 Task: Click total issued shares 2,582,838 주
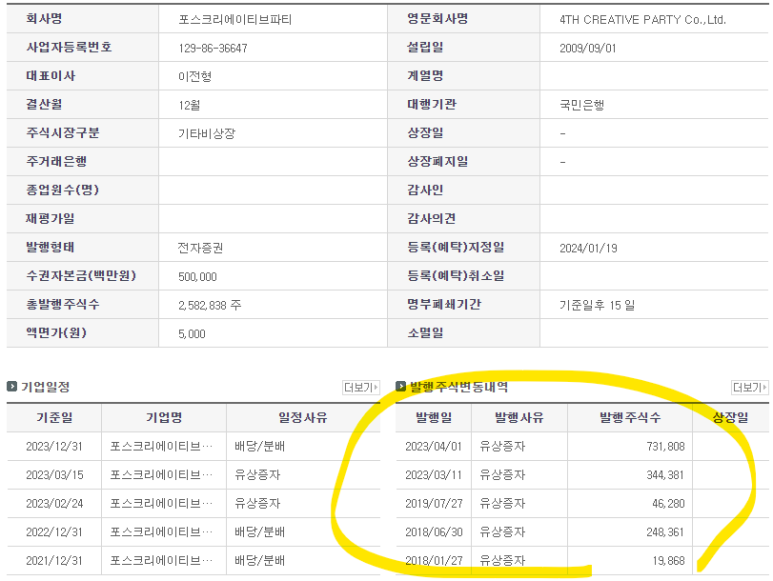210,306
